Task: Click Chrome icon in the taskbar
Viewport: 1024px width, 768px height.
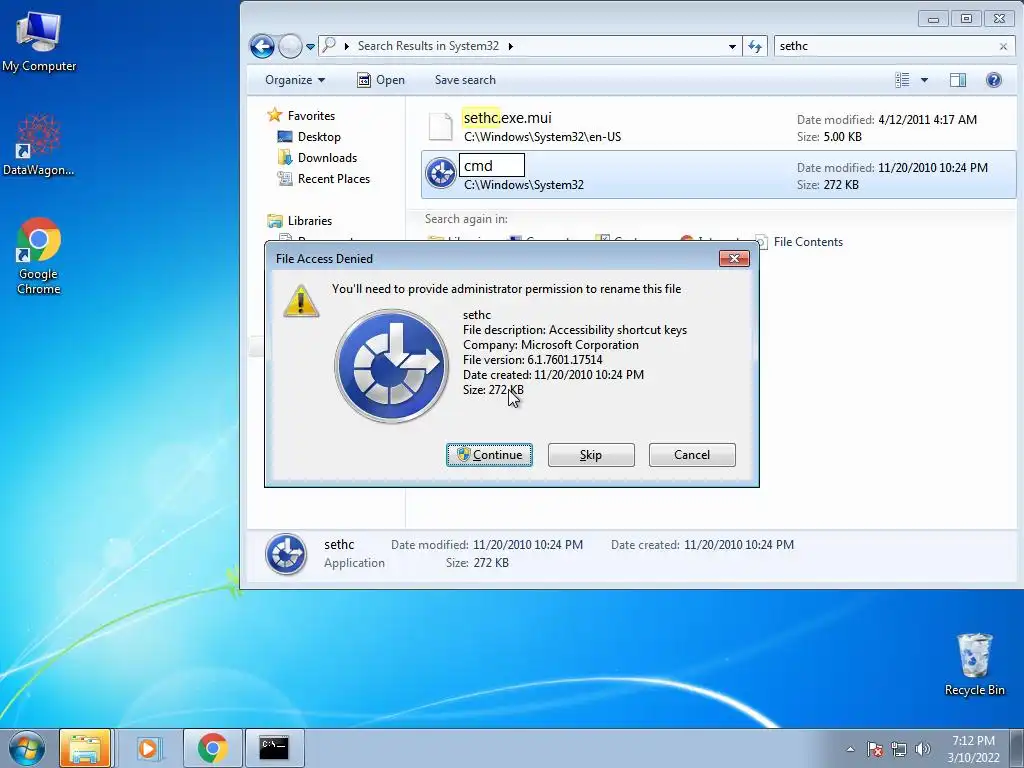Action: click(212, 748)
